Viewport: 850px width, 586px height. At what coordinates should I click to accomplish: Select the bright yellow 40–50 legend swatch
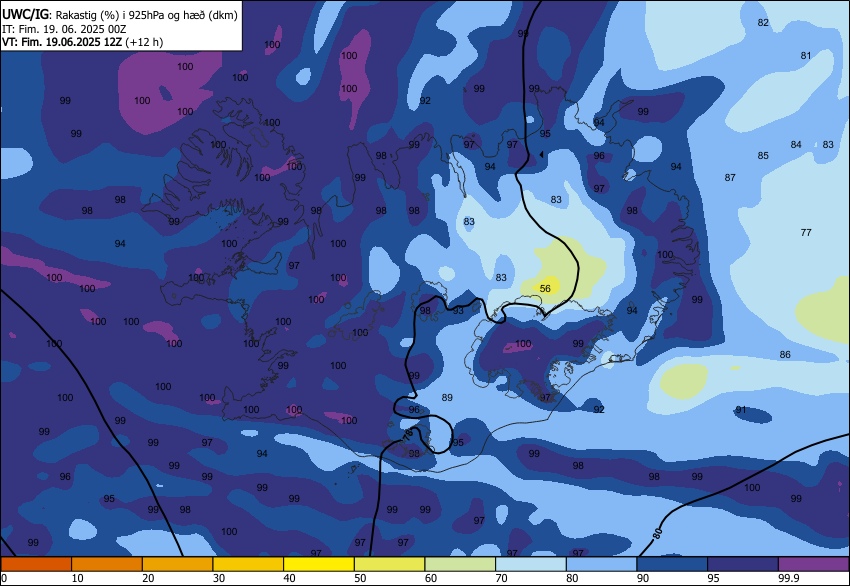(x=319, y=564)
